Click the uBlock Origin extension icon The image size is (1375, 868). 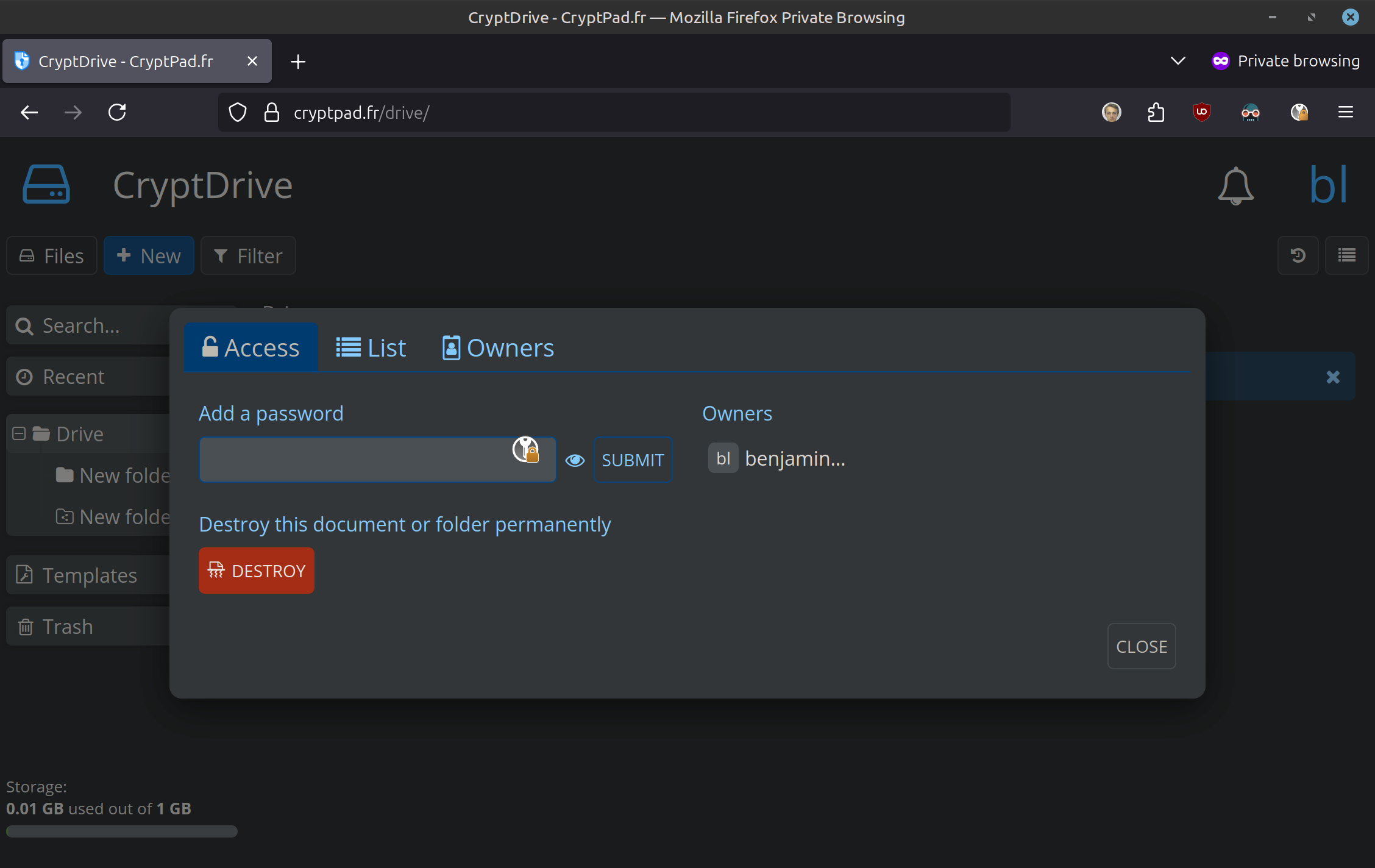pos(1201,112)
